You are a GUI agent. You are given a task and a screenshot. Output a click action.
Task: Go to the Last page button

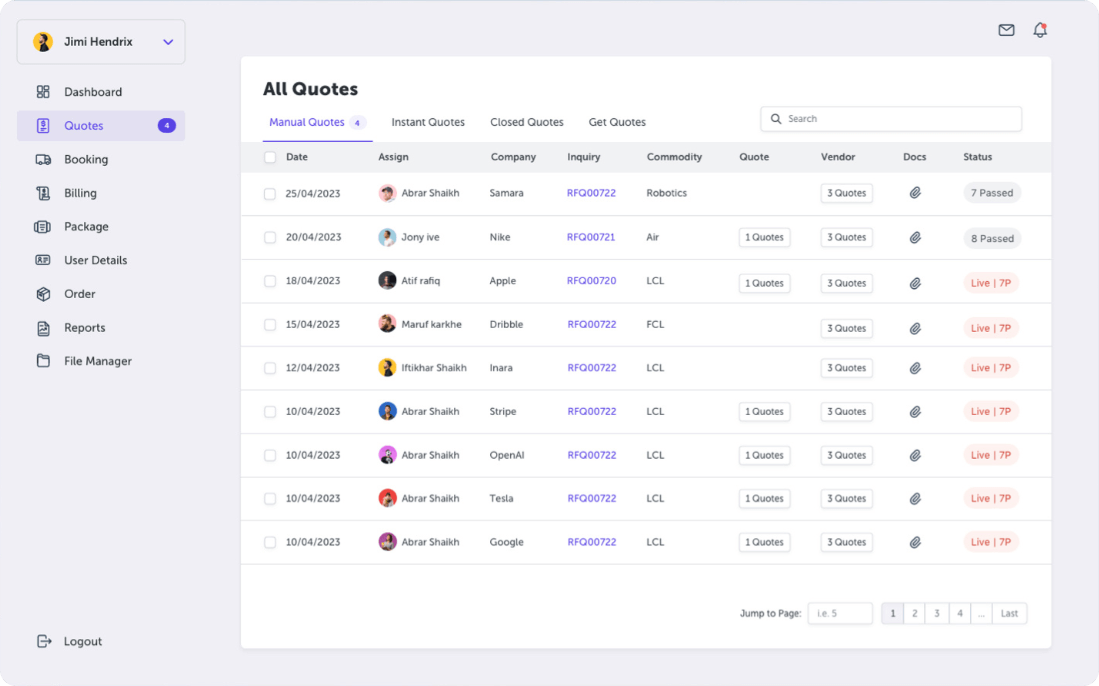tap(1009, 613)
